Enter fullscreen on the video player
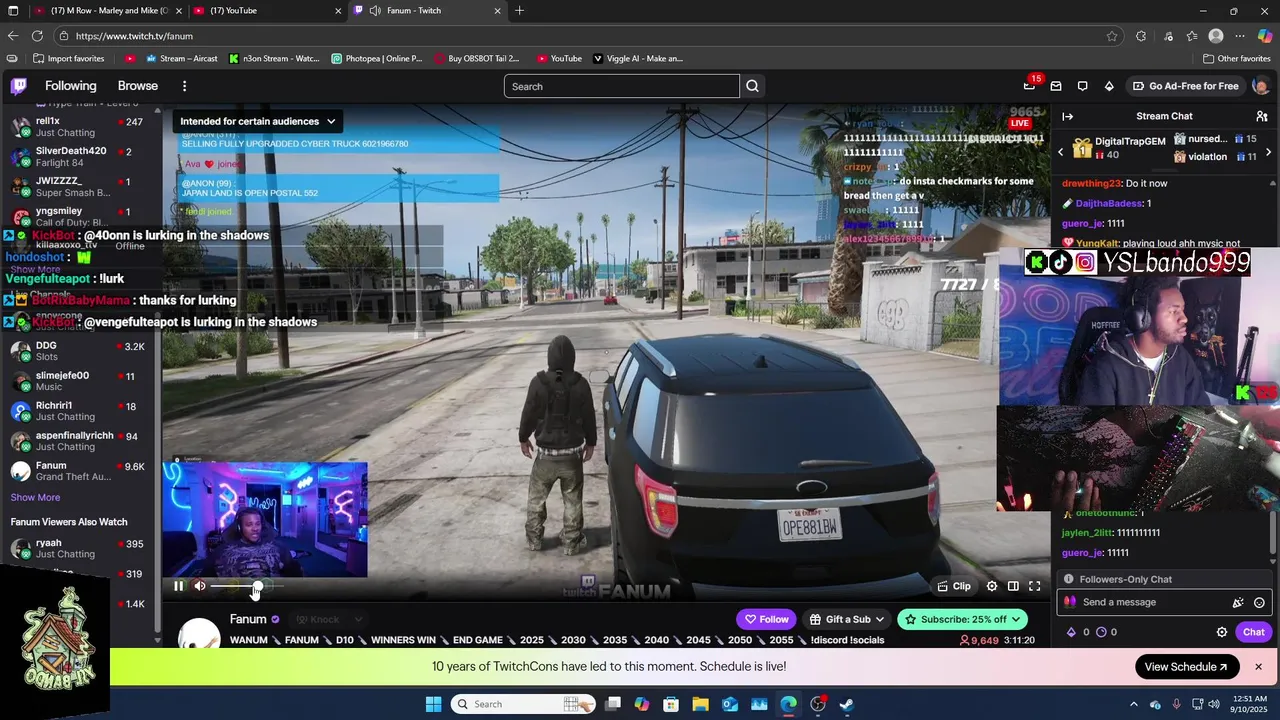Image resolution: width=1280 pixels, height=720 pixels. coord(1035,586)
